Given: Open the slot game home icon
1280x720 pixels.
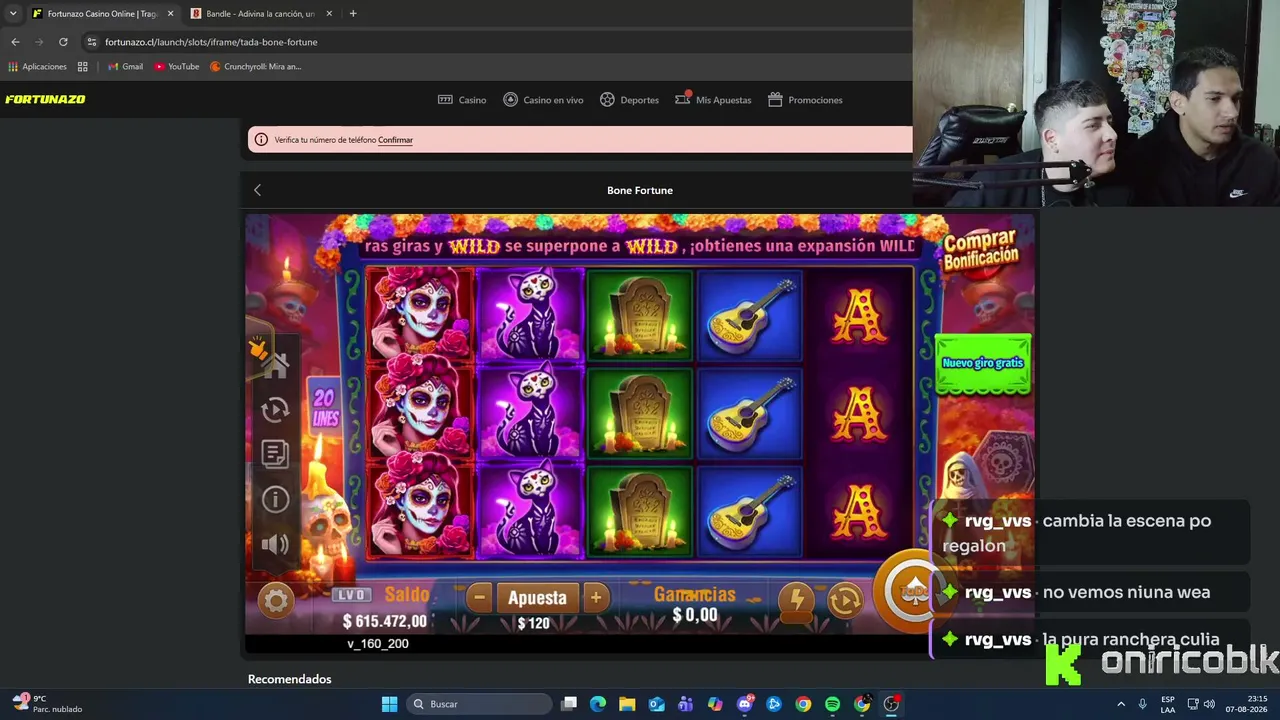Looking at the screenshot, I should [275, 366].
